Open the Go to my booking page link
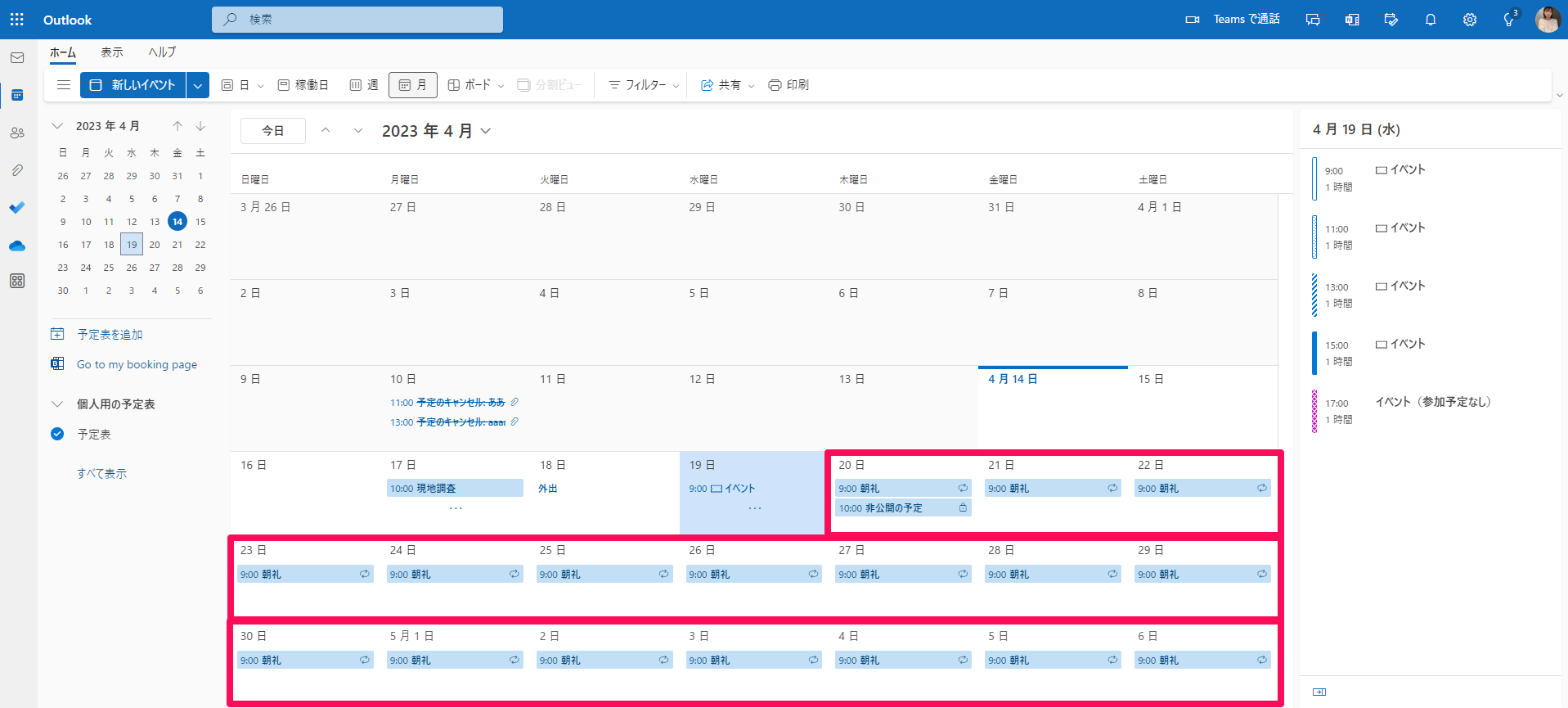Screen dimensions: 1568x708 pyautogui.click(x=137, y=364)
